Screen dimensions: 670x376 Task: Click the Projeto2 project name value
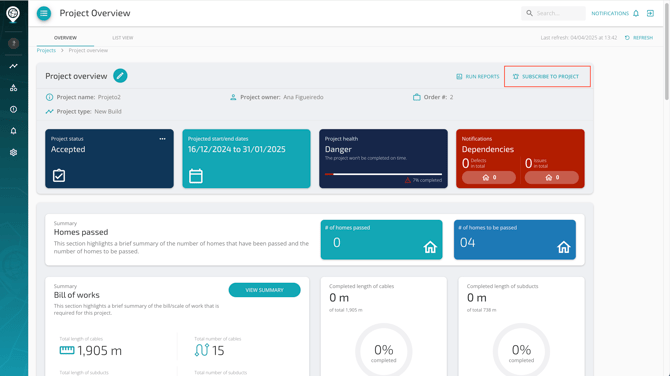coord(109,97)
